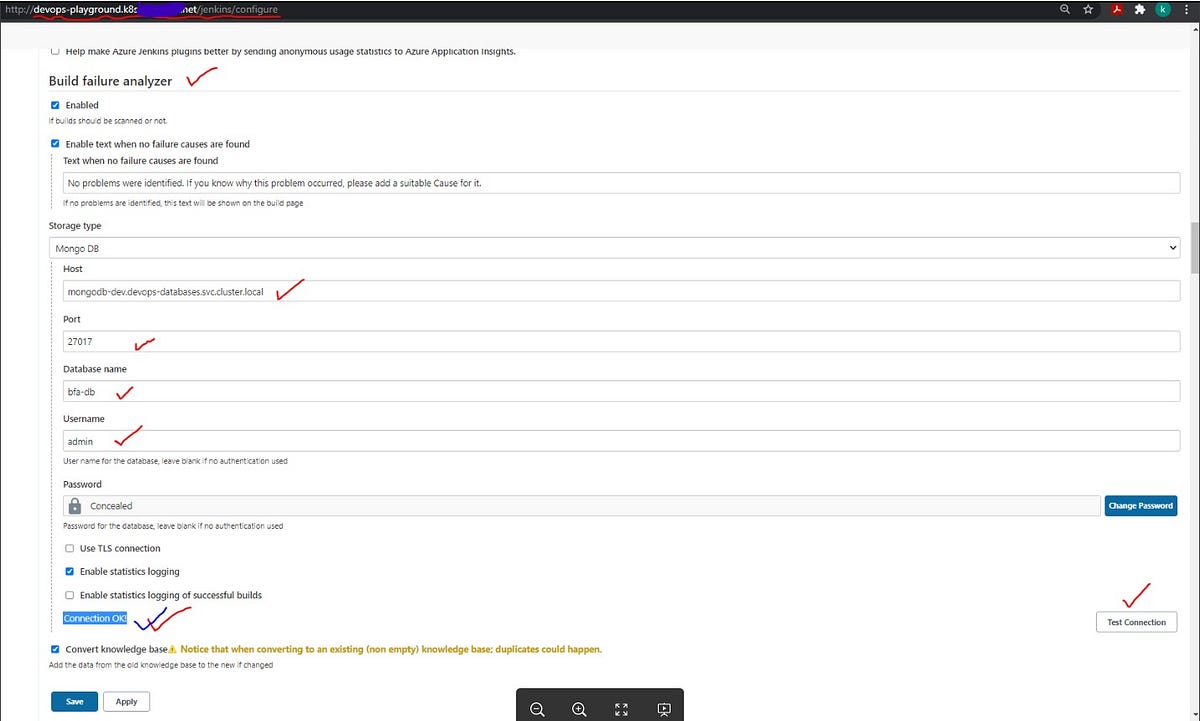Uncheck the Enabled checkbox
Screen dimensions: 1200x721
point(55,104)
